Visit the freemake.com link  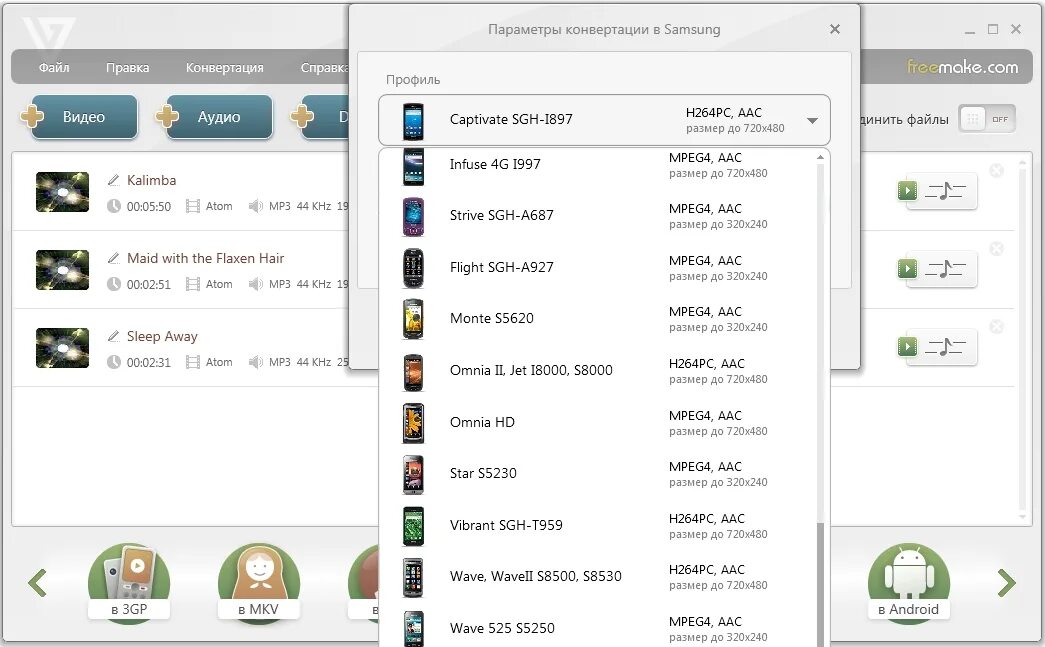pyautogui.click(x=962, y=67)
